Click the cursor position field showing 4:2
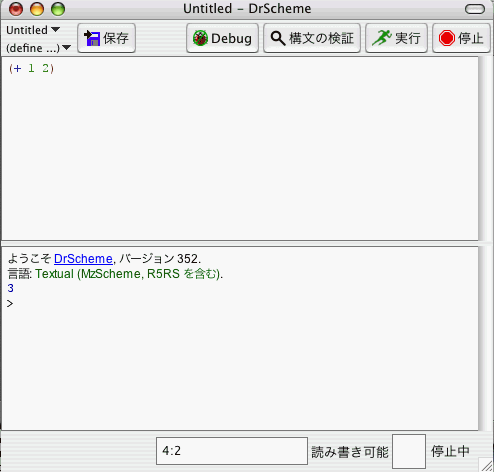 [x=232, y=451]
